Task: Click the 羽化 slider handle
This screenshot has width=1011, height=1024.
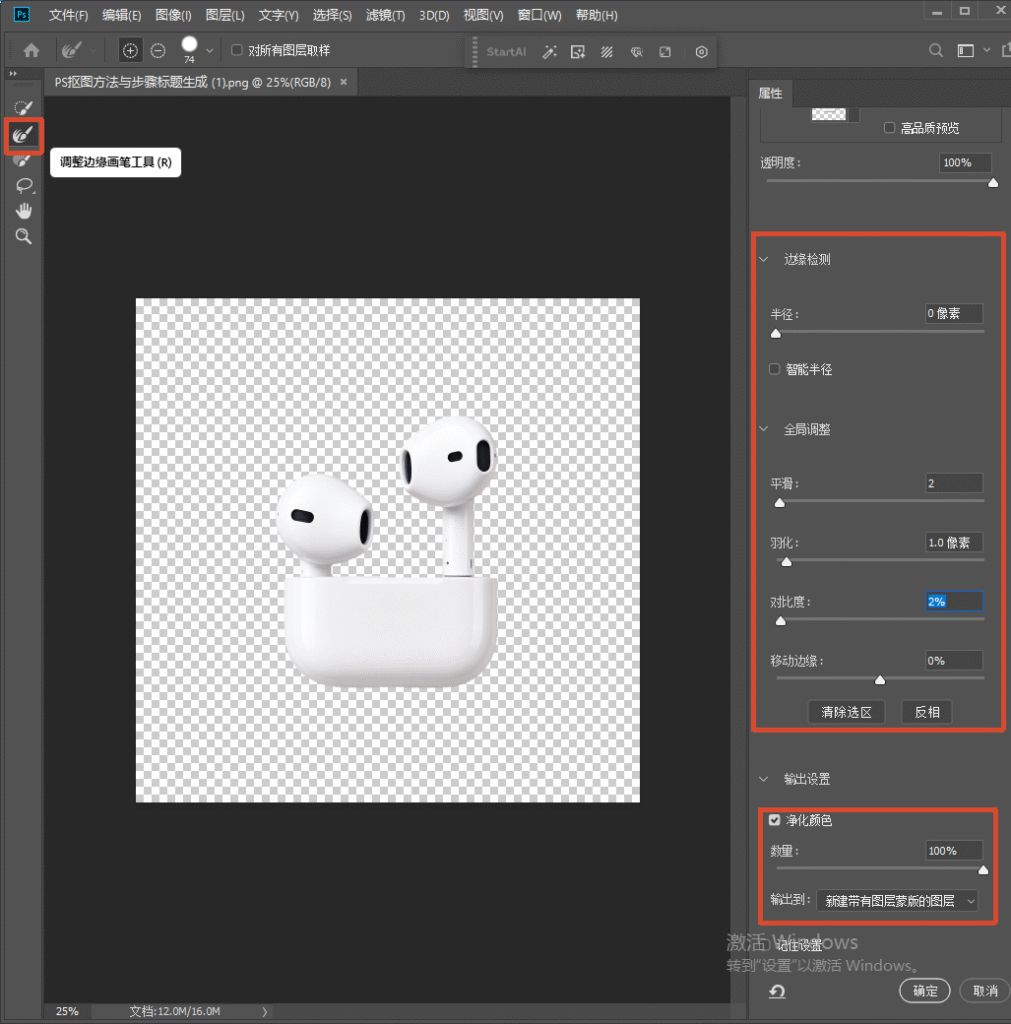Action: pos(786,562)
